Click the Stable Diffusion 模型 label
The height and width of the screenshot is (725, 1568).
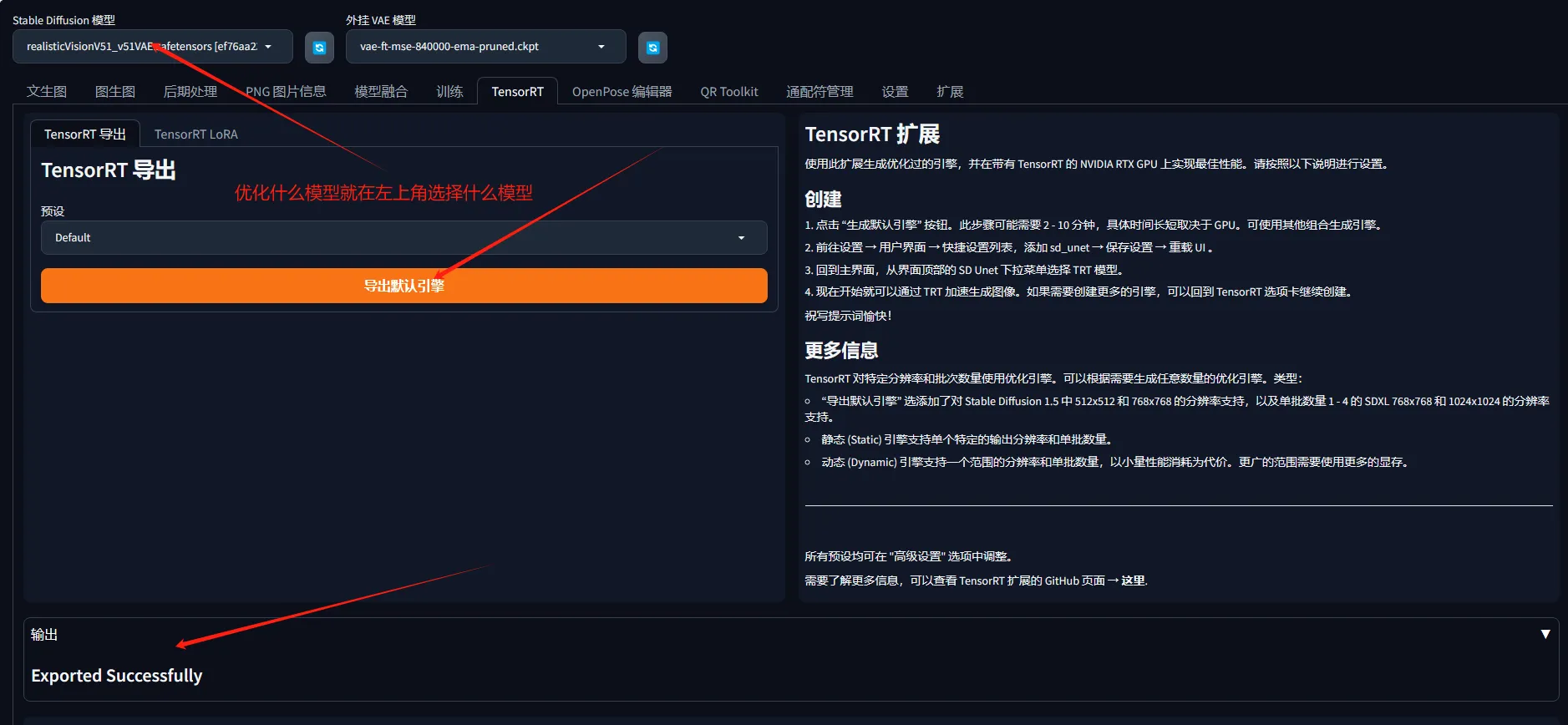point(63,20)
